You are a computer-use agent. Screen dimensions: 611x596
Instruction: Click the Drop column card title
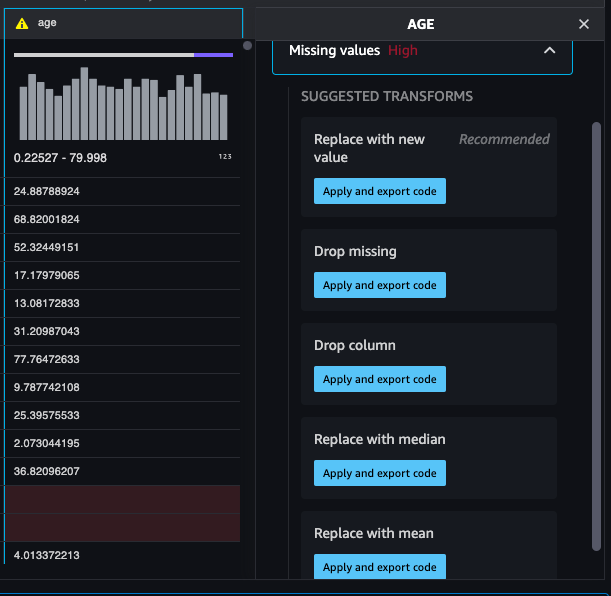(355, 346)
